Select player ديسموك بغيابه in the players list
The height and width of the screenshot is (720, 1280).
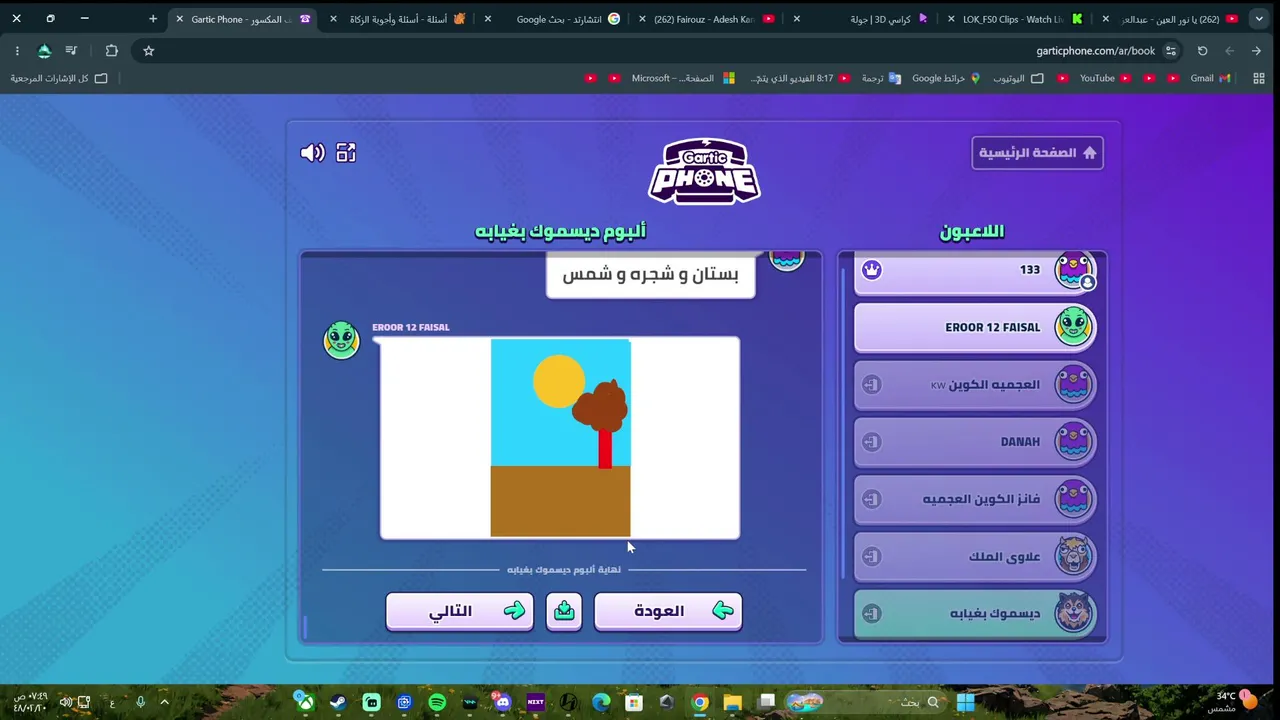[x=975, y=614]
